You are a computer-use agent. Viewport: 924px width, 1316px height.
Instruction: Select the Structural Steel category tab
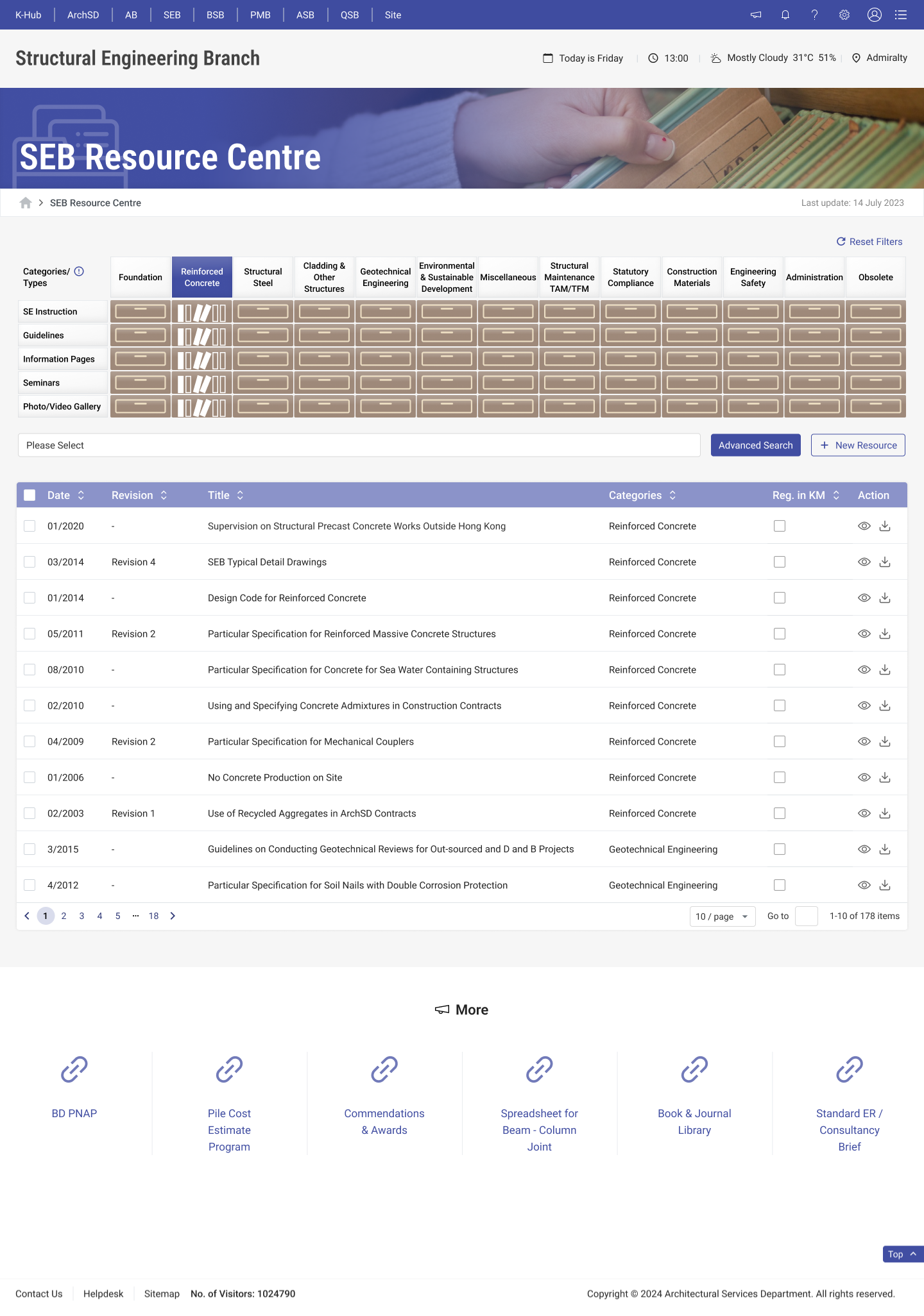pos(263,277)
